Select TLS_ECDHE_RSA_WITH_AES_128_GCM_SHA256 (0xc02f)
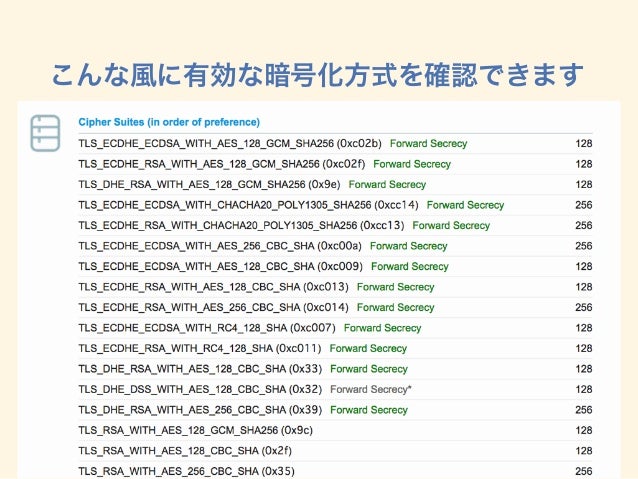This screenshot has height=479, width=638. pyautogui.click(x=222, y=164)
